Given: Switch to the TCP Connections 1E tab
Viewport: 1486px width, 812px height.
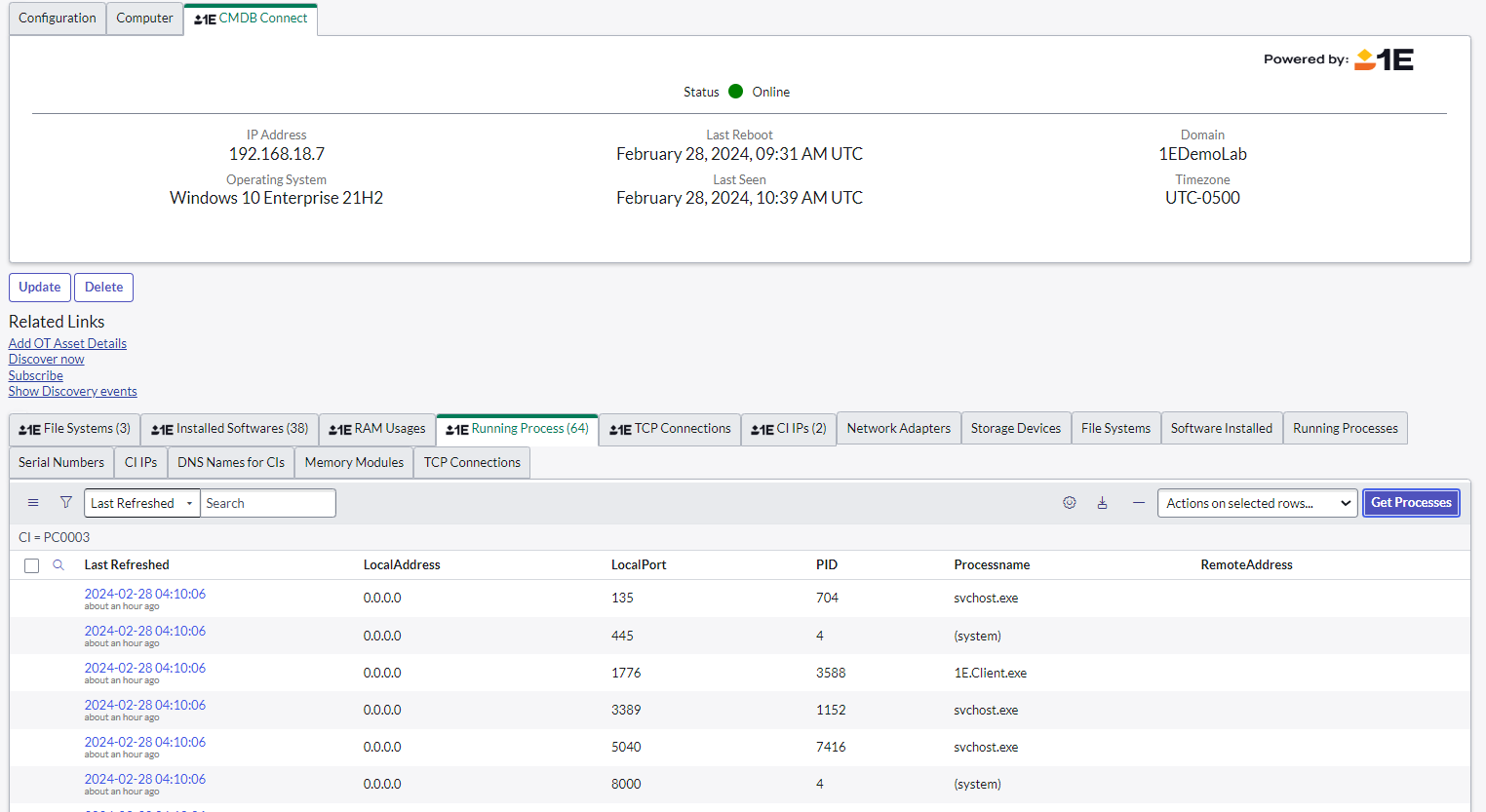Looking at the screenshot, I should tap(670, 429).
